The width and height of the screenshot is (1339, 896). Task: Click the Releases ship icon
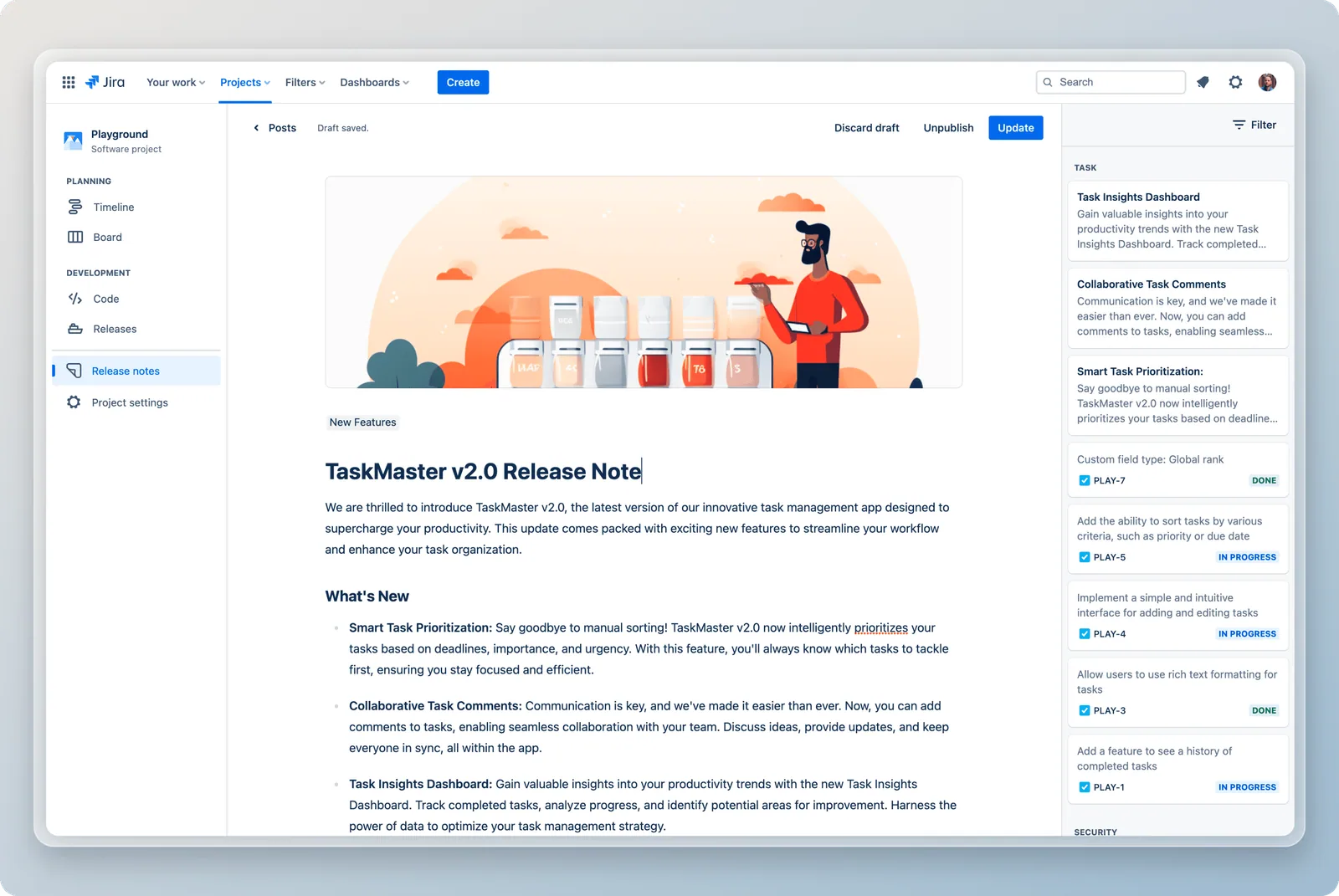[75, 329]
